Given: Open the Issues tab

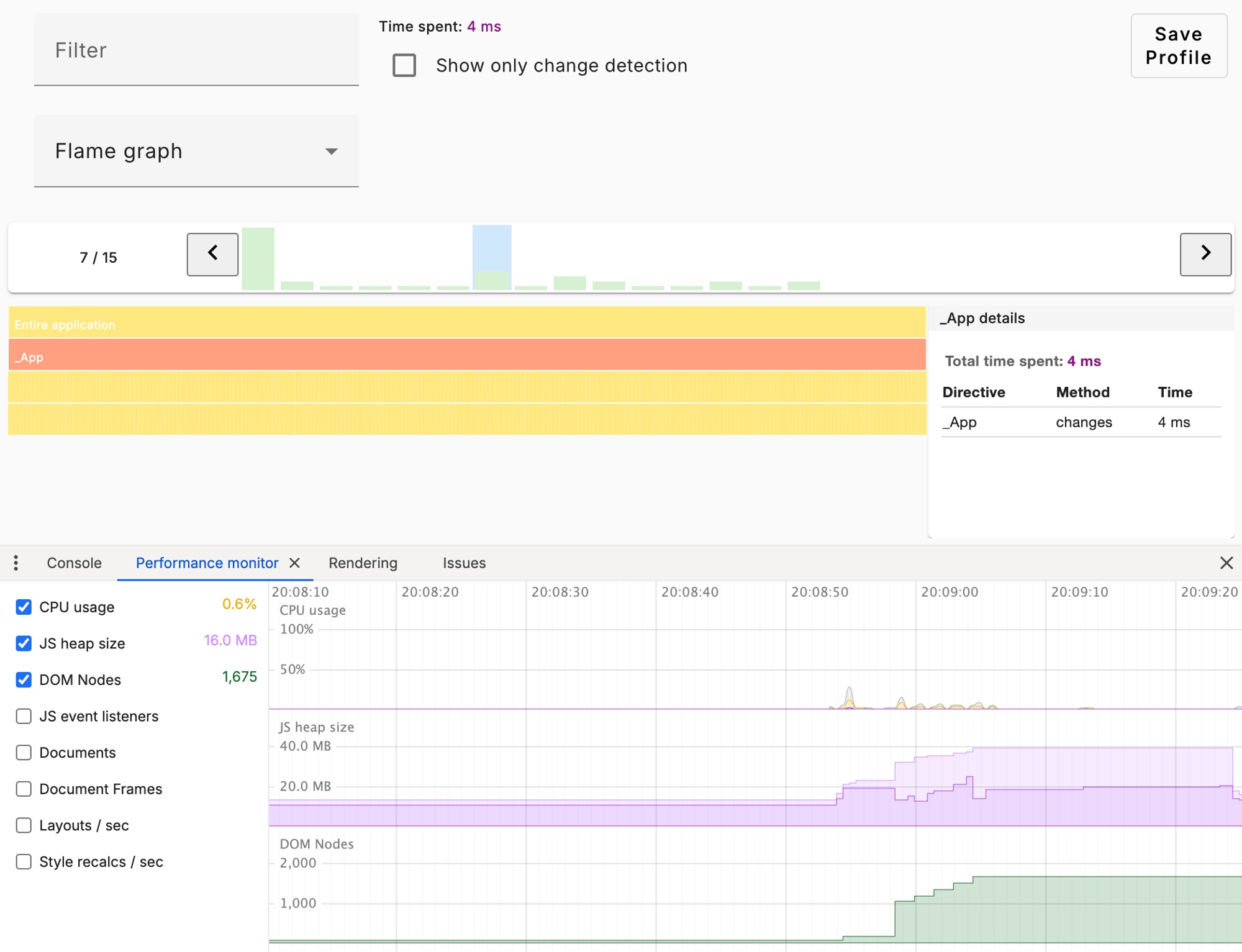Looking at the screenshot, I should pos(464,563).
